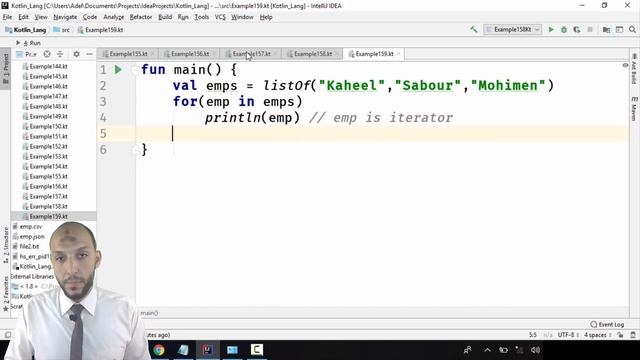Open the VCS menu

[220, 17]
